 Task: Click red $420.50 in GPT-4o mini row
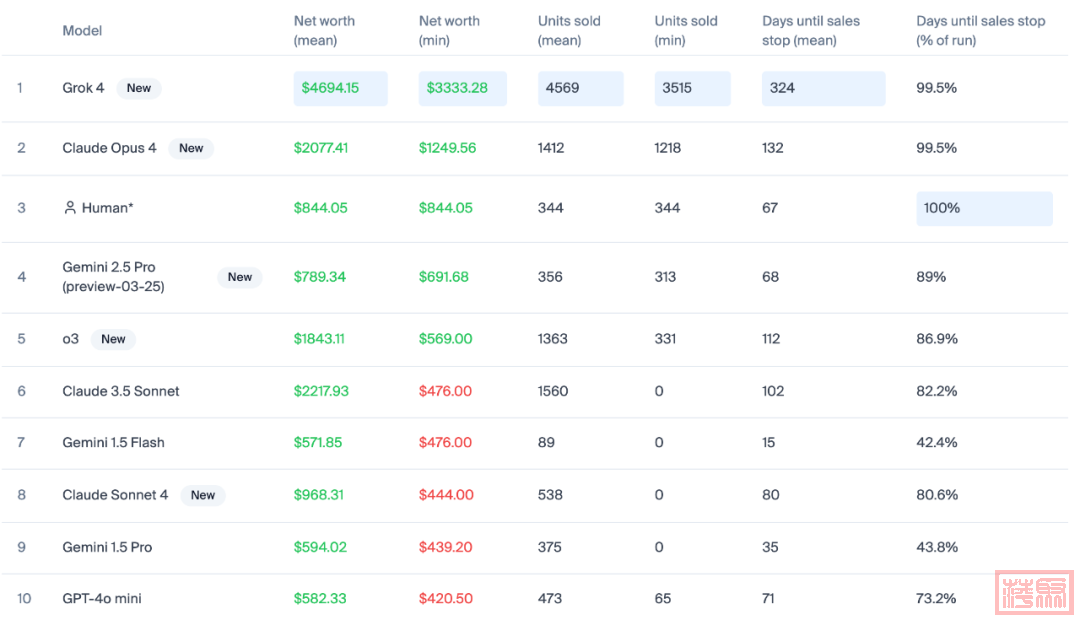446,599
